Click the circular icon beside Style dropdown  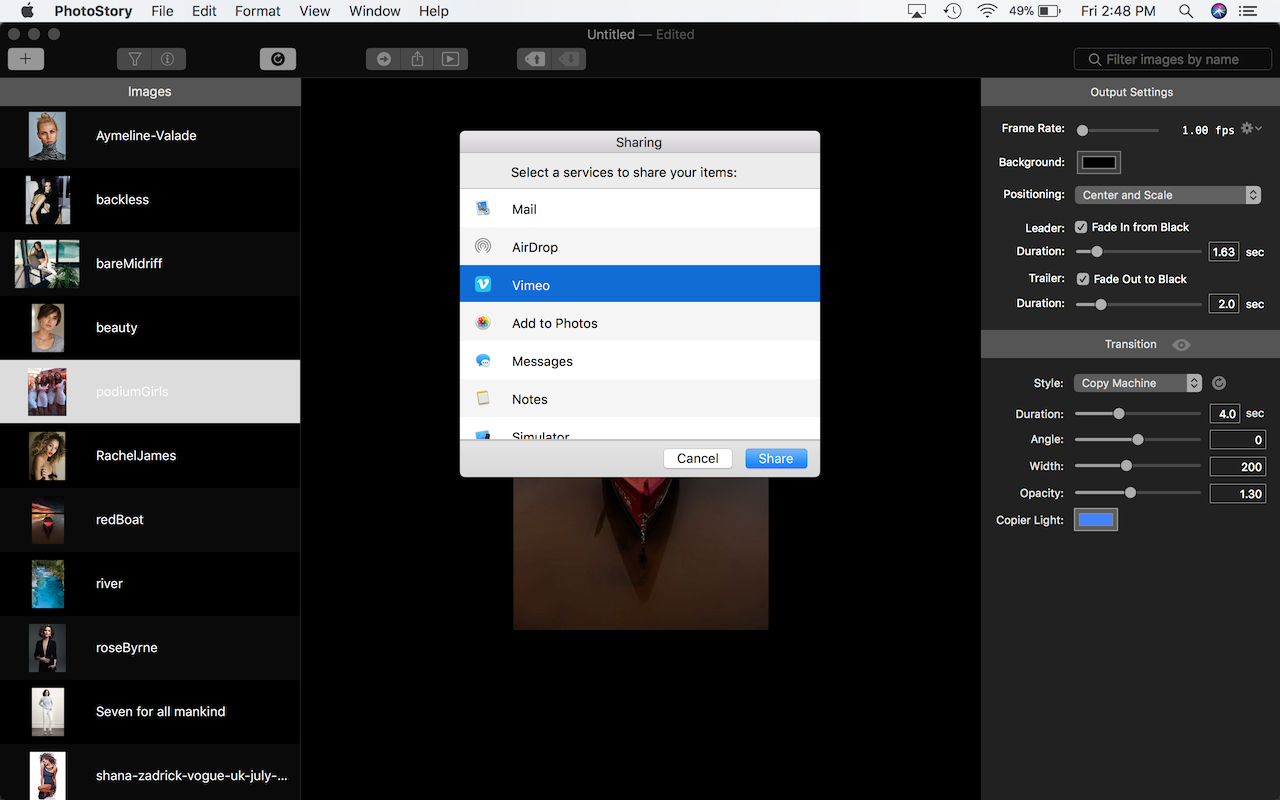(x=1218, y=383)
